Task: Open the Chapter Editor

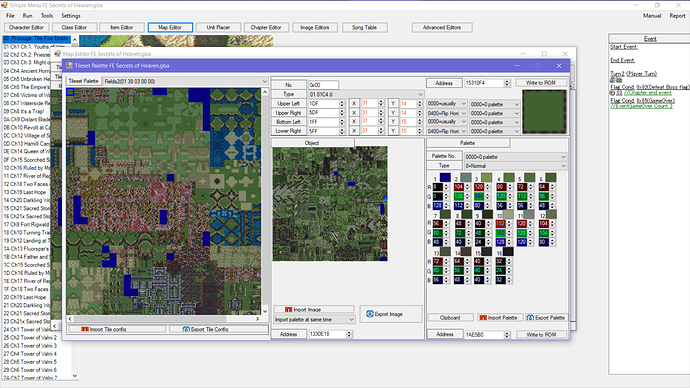Action: (x=266, y=27)
